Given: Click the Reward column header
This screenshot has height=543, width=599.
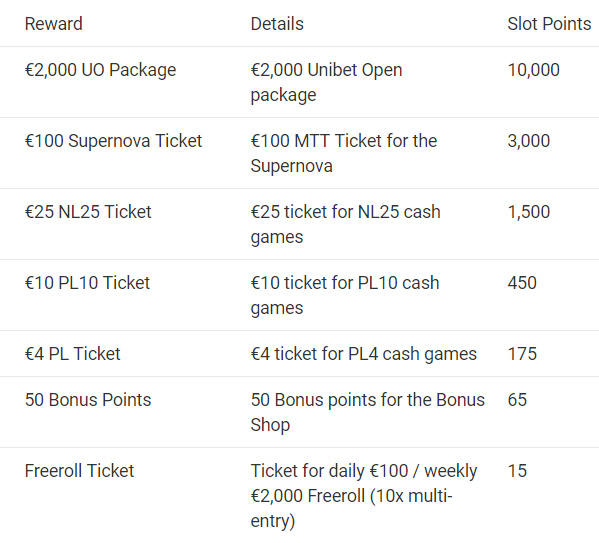Looking at the screenshot, I should coord(53,24).
